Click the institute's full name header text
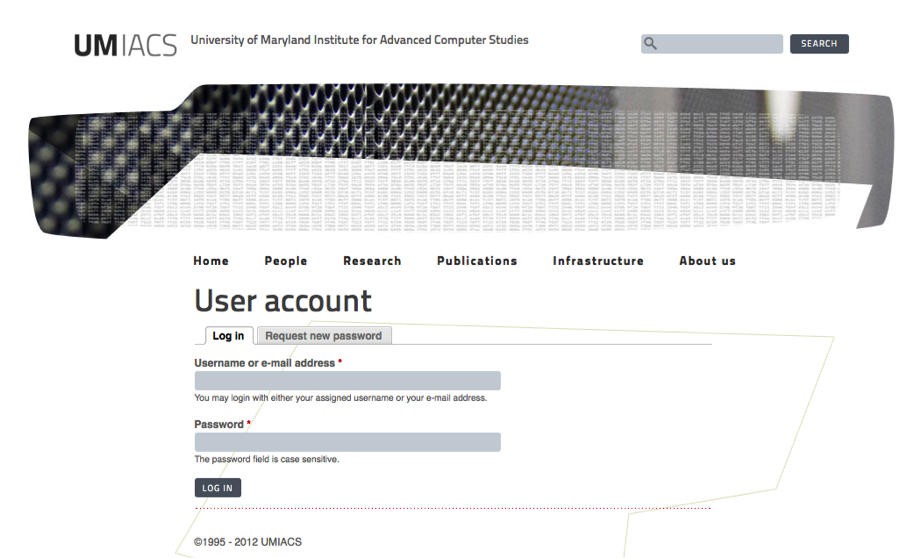Viewport: 900px width, 558px height. [x=359, y=41]
